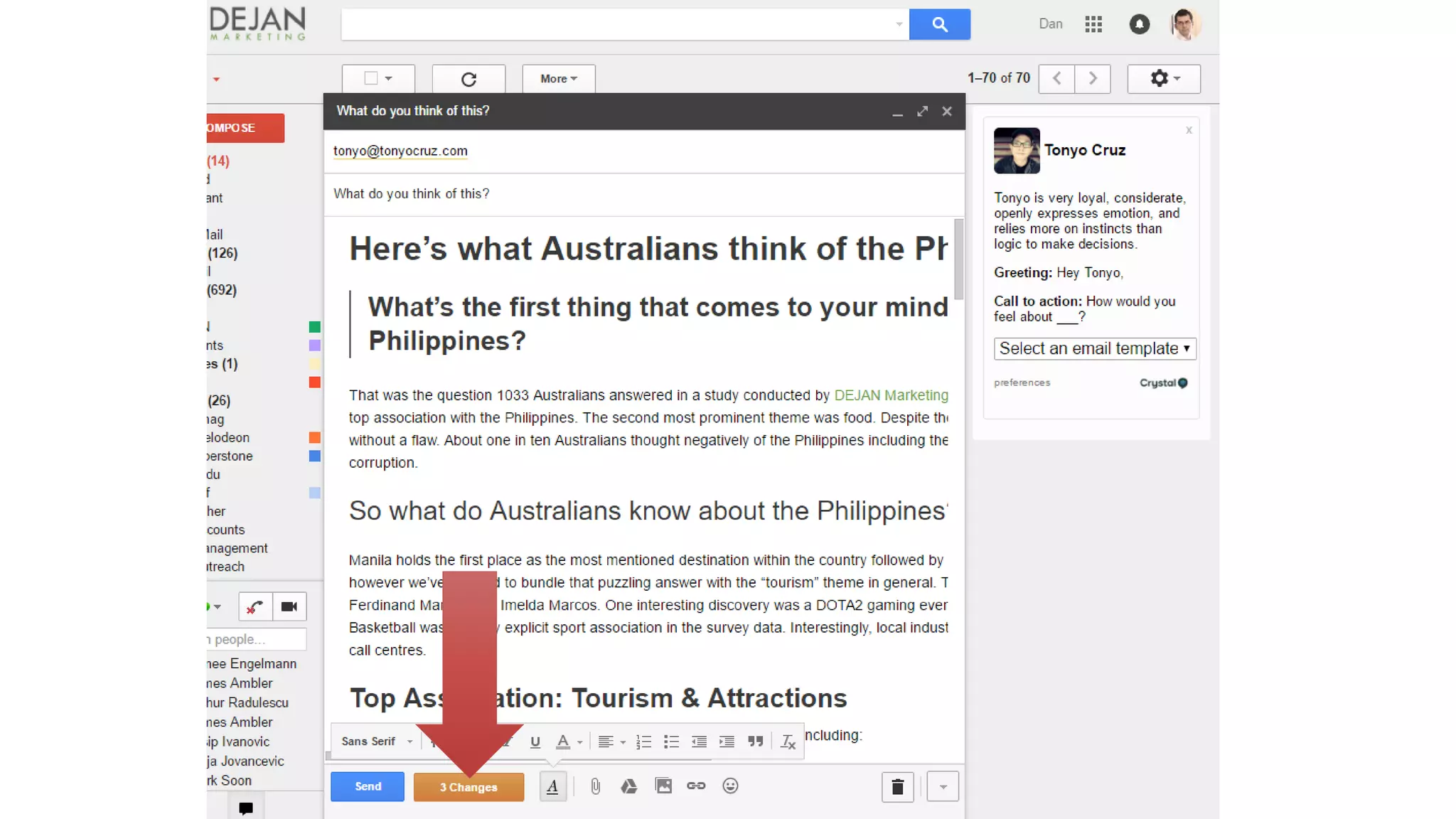This screenshot has width=1456, height=819.
Task: Open the chat status dropdown arrow
Action: [x=217, y=606]
